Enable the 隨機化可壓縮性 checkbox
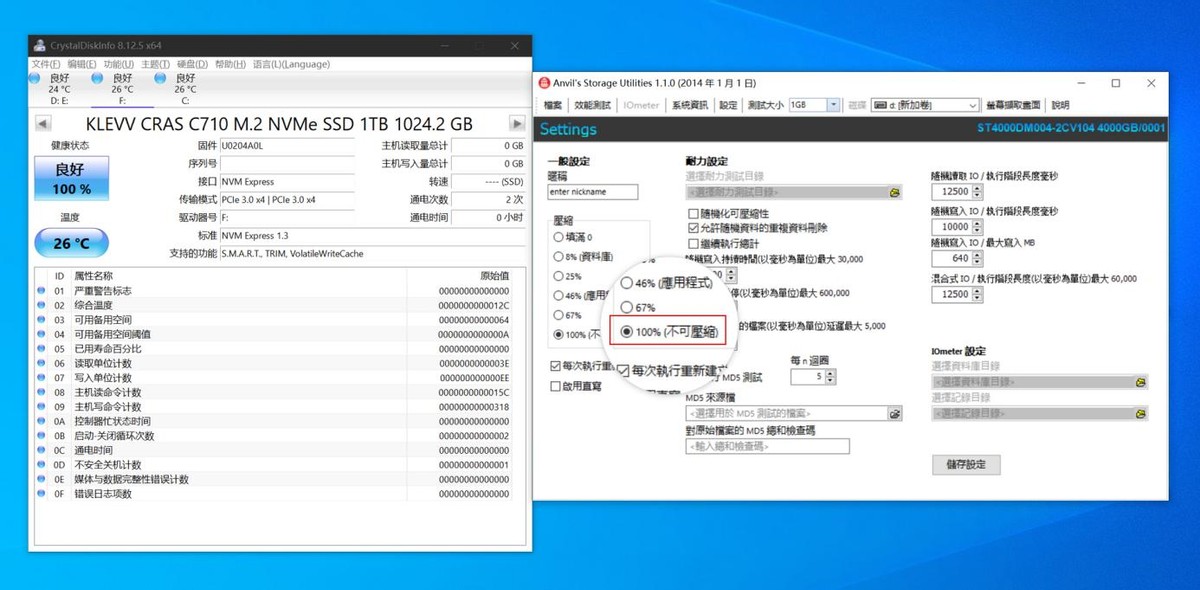 coord(693,215)
